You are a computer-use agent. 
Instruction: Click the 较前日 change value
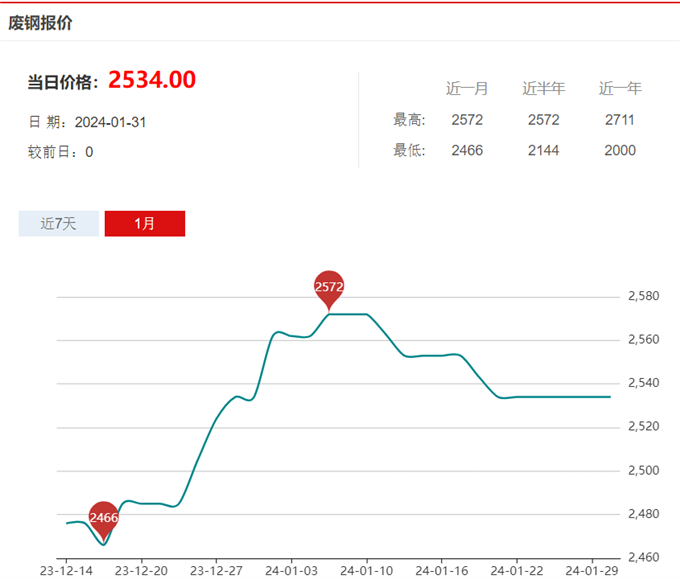coord(89,152)
